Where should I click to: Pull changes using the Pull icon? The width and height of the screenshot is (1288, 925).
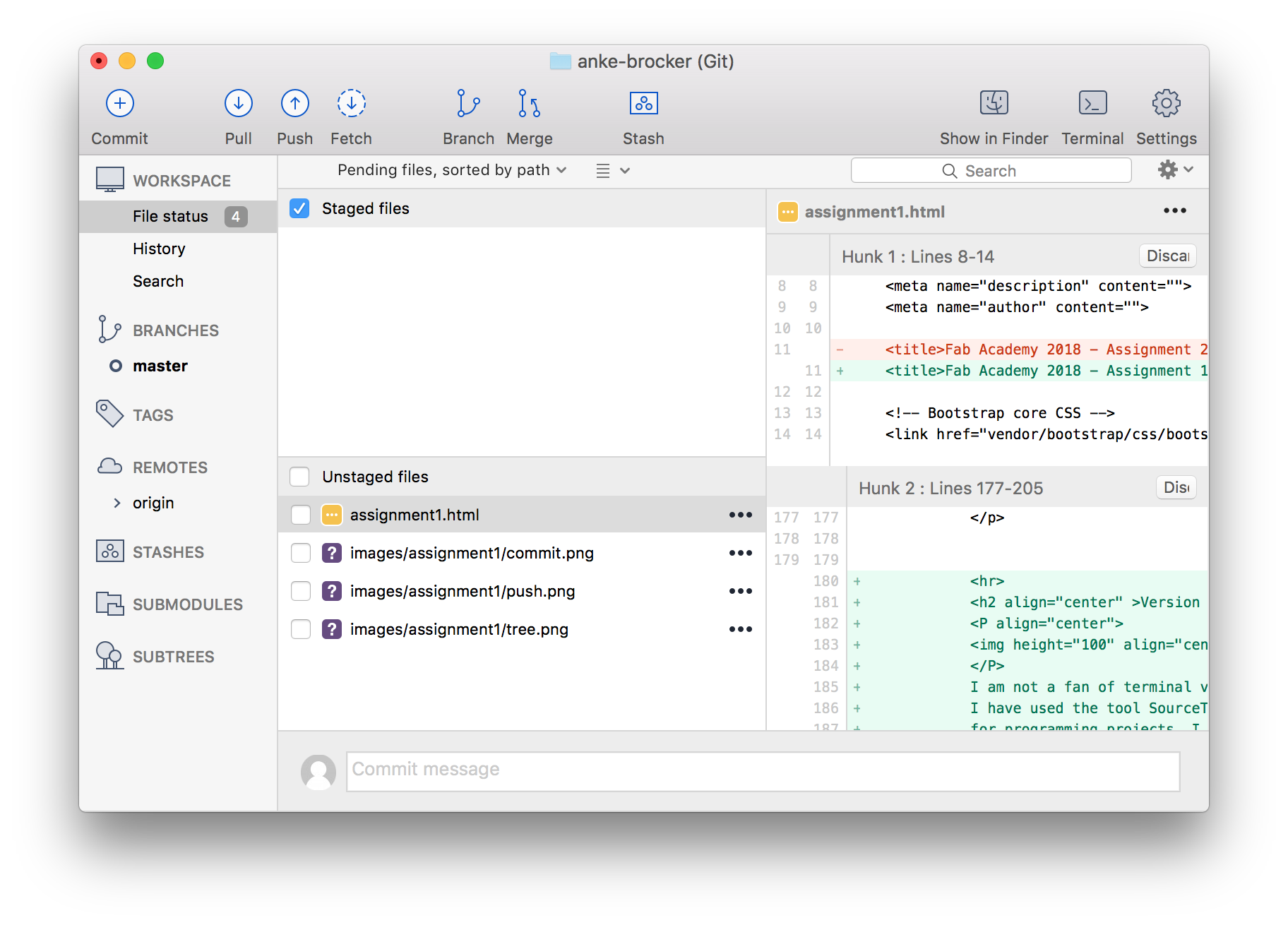238,103
